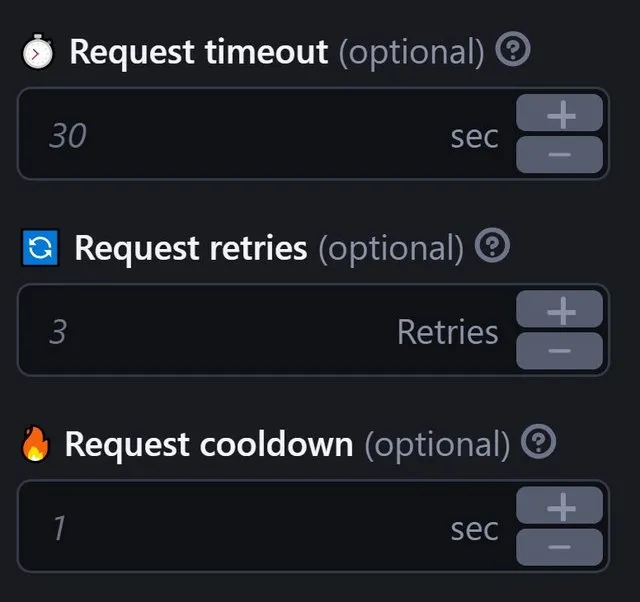Increase the Request cooldown value with plus
This screenshot has height=602, width=640.
pyautogui.click(x=559, y=505)
